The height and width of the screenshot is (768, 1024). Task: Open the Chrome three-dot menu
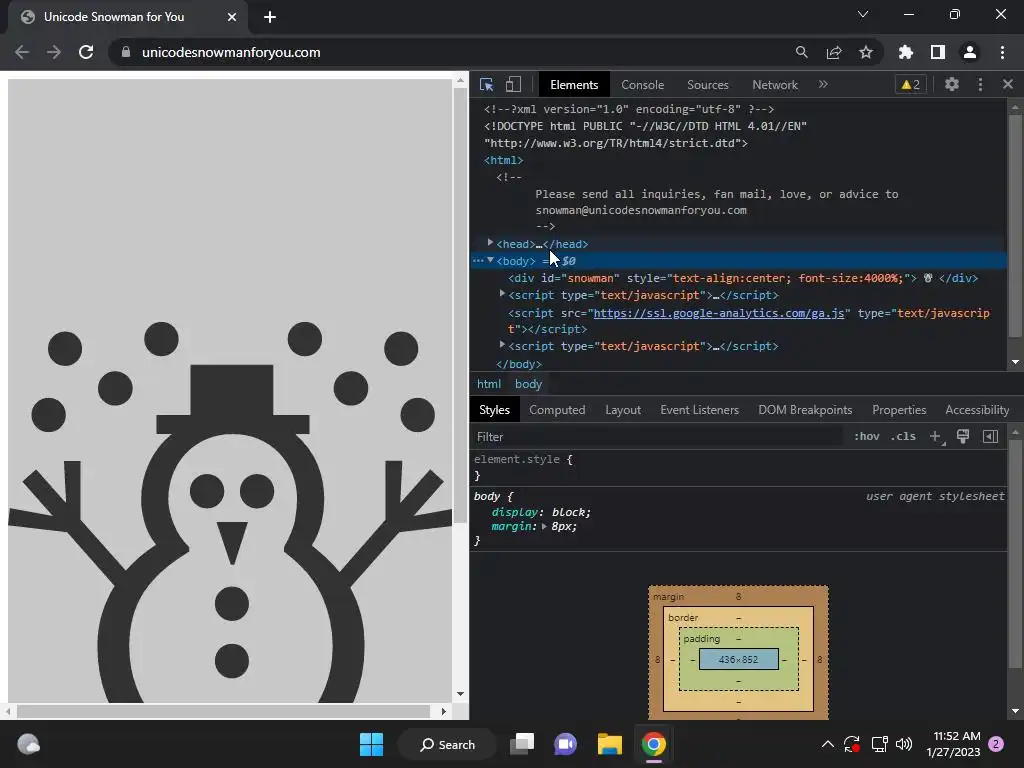click(1002, 52)
